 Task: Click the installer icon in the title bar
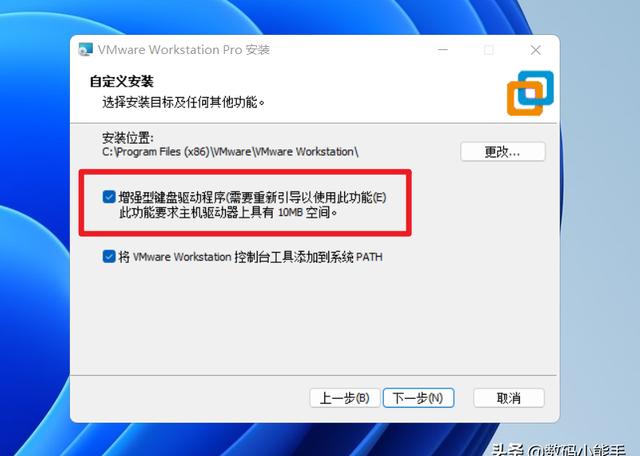pos(86,49)
